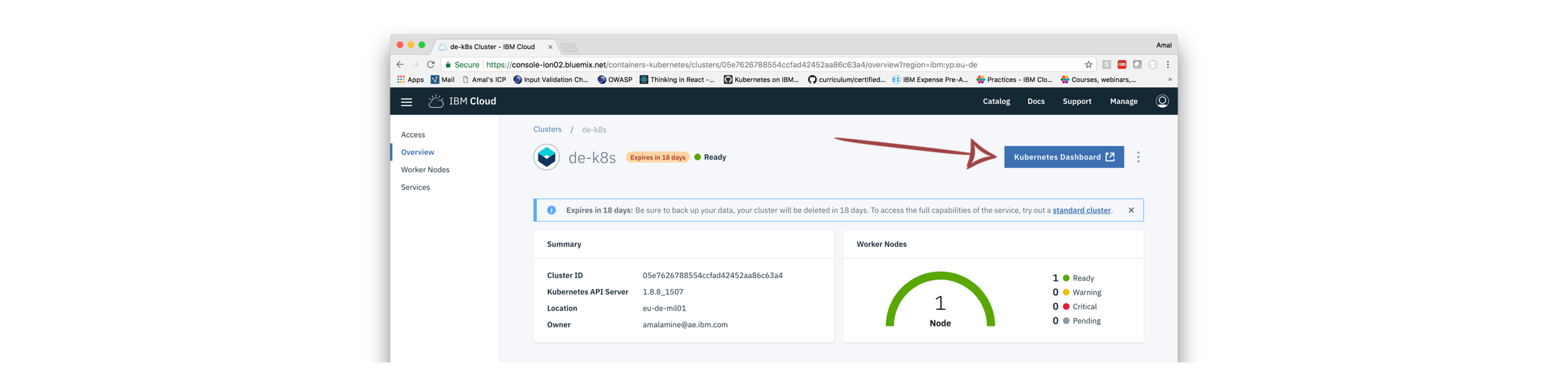Select Access in the sidebar
The height and width of the screenshot is (379, 1568).
[413, 135]
